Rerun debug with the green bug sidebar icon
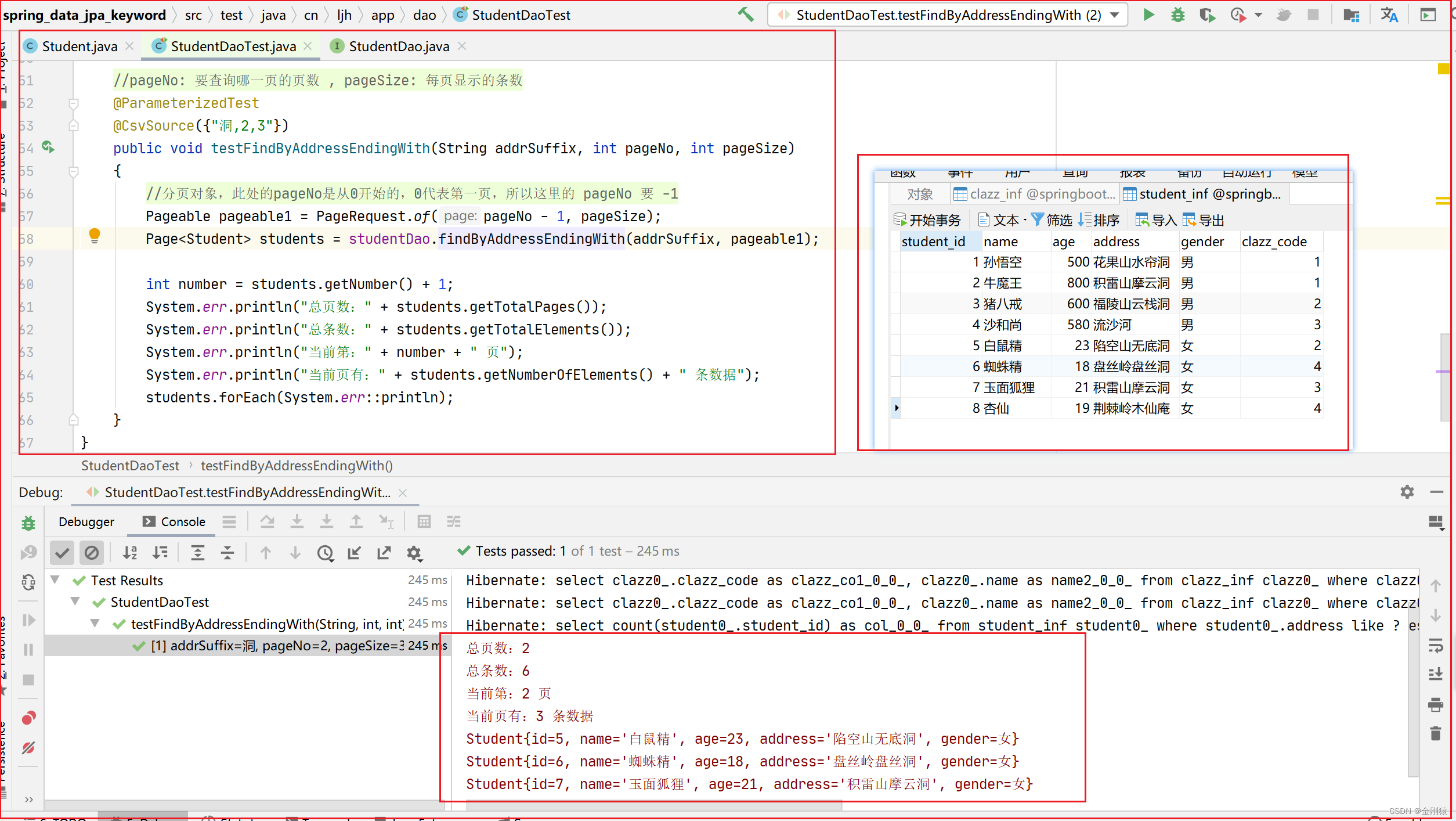Image resolution: width=1456 pixels, height=821 pixels. point(28,523)
